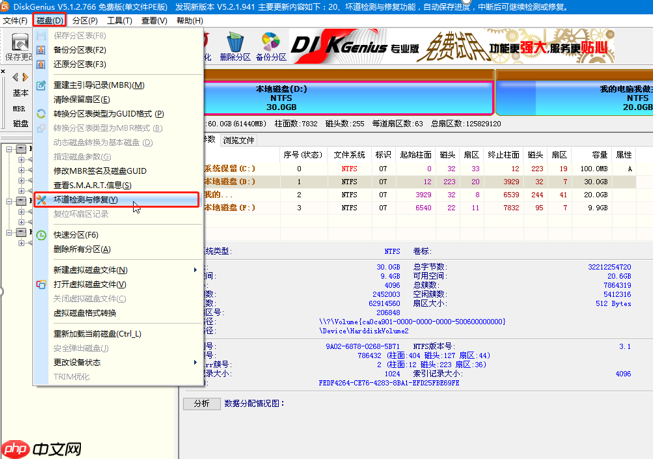Viewport: 653px width, 459px height.
Task: Click the overlapping squares icon for 打开虚拟磁盘文件
Action: click(x=41, y=284)
